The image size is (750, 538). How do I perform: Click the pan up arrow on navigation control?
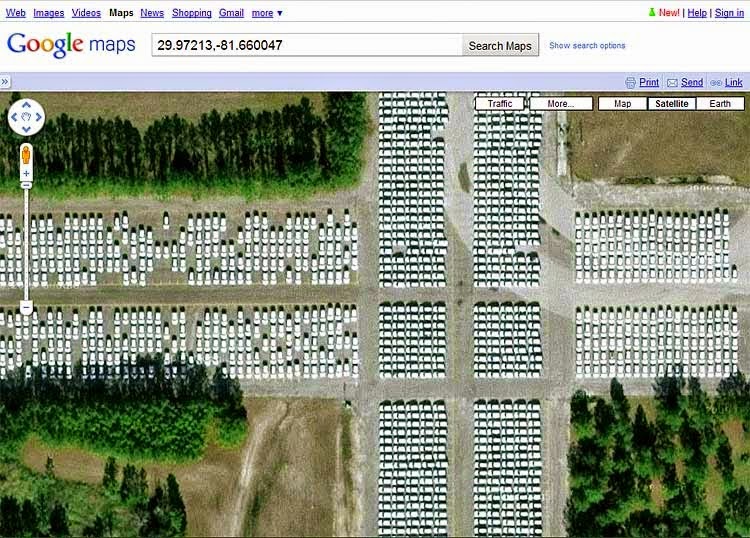coord(26,105)
